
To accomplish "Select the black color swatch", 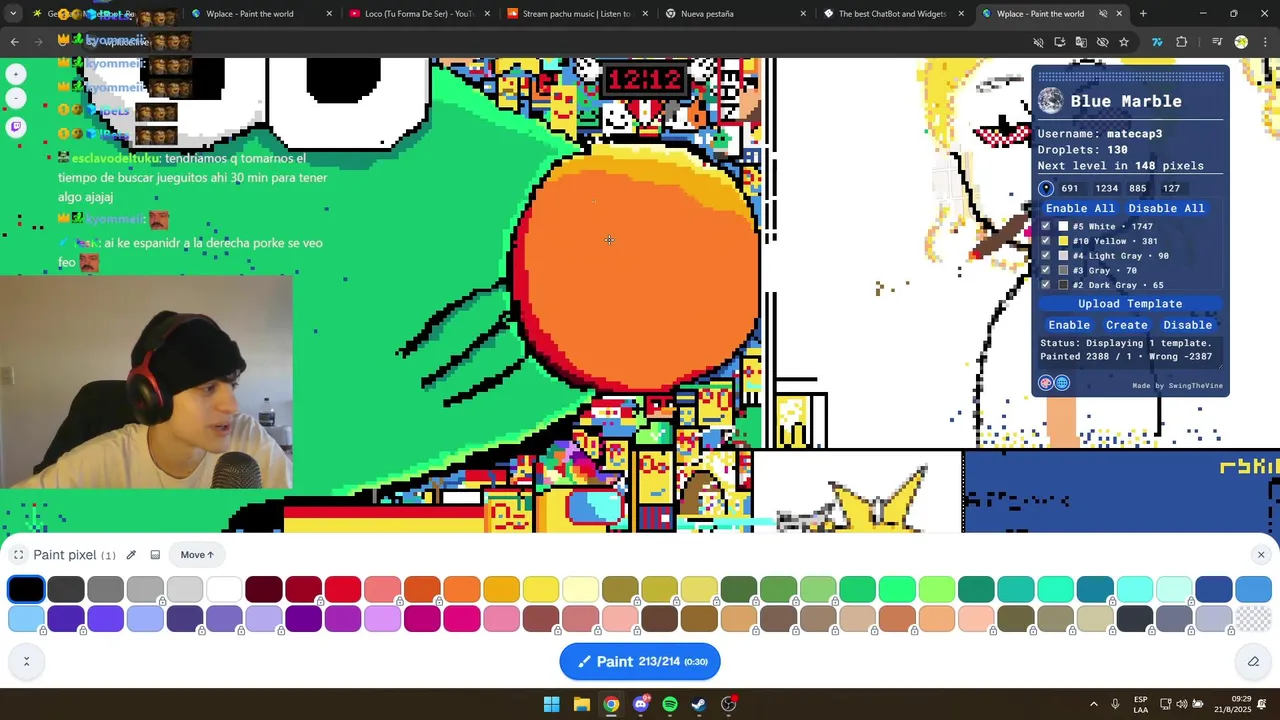I will [26, 590].
